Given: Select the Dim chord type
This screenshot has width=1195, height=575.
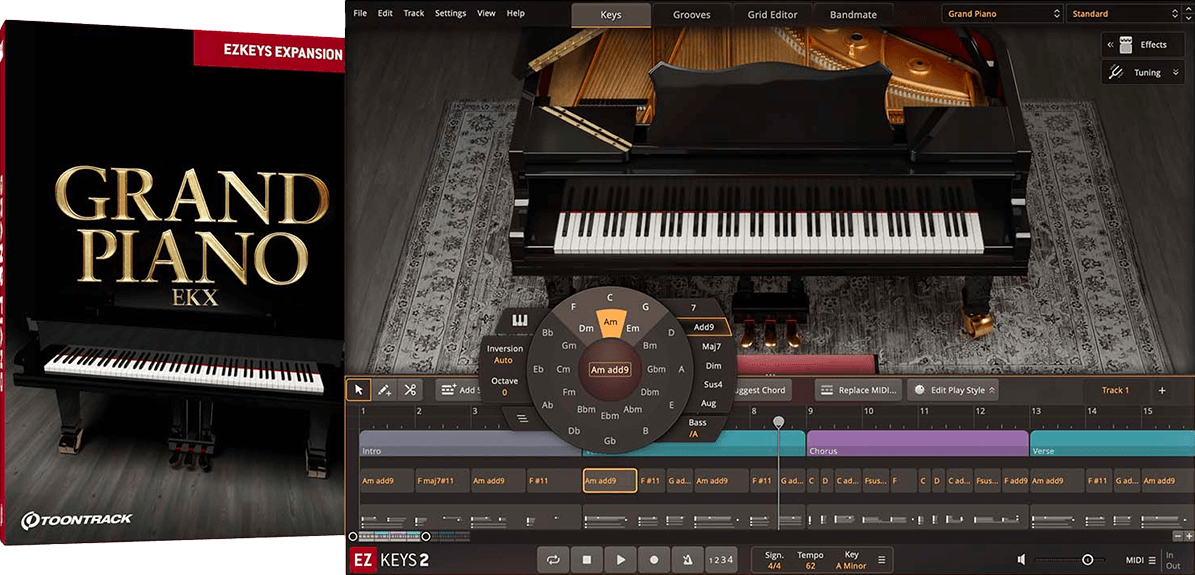Looking at the screenshot, I should tap(713, 366).
